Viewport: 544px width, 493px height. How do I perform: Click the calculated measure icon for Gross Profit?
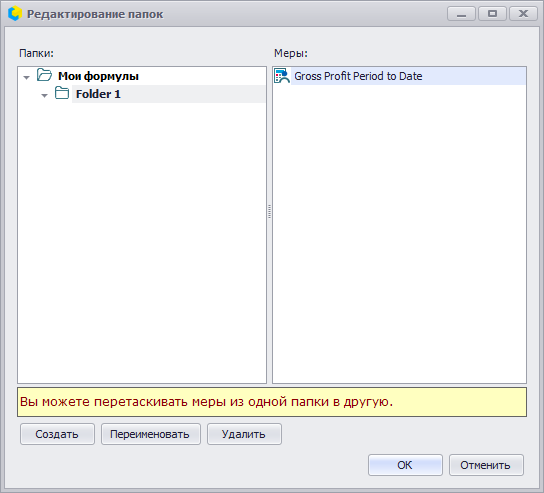point(282,76)
